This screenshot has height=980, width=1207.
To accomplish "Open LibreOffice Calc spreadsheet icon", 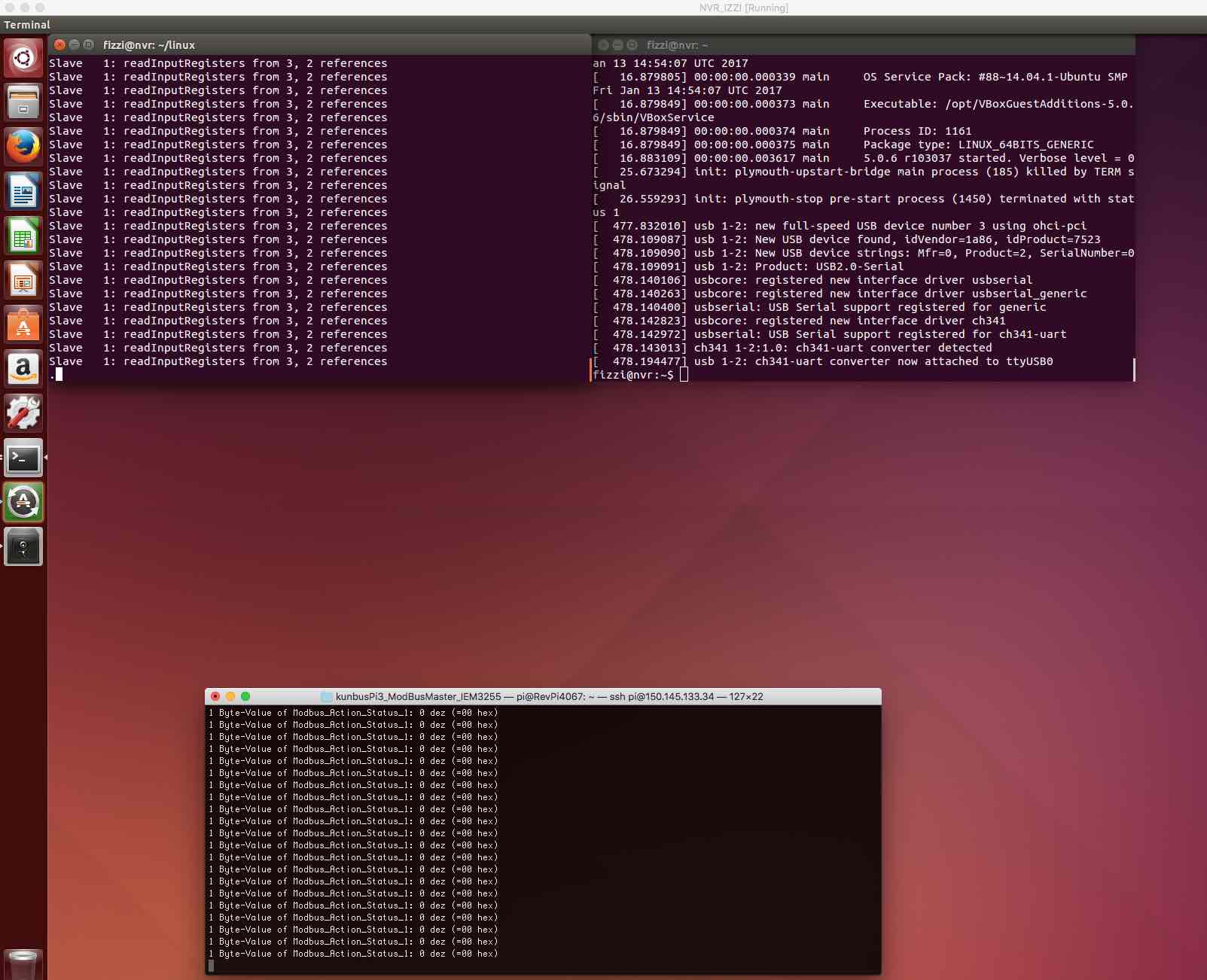I will [x=23, y=236].
